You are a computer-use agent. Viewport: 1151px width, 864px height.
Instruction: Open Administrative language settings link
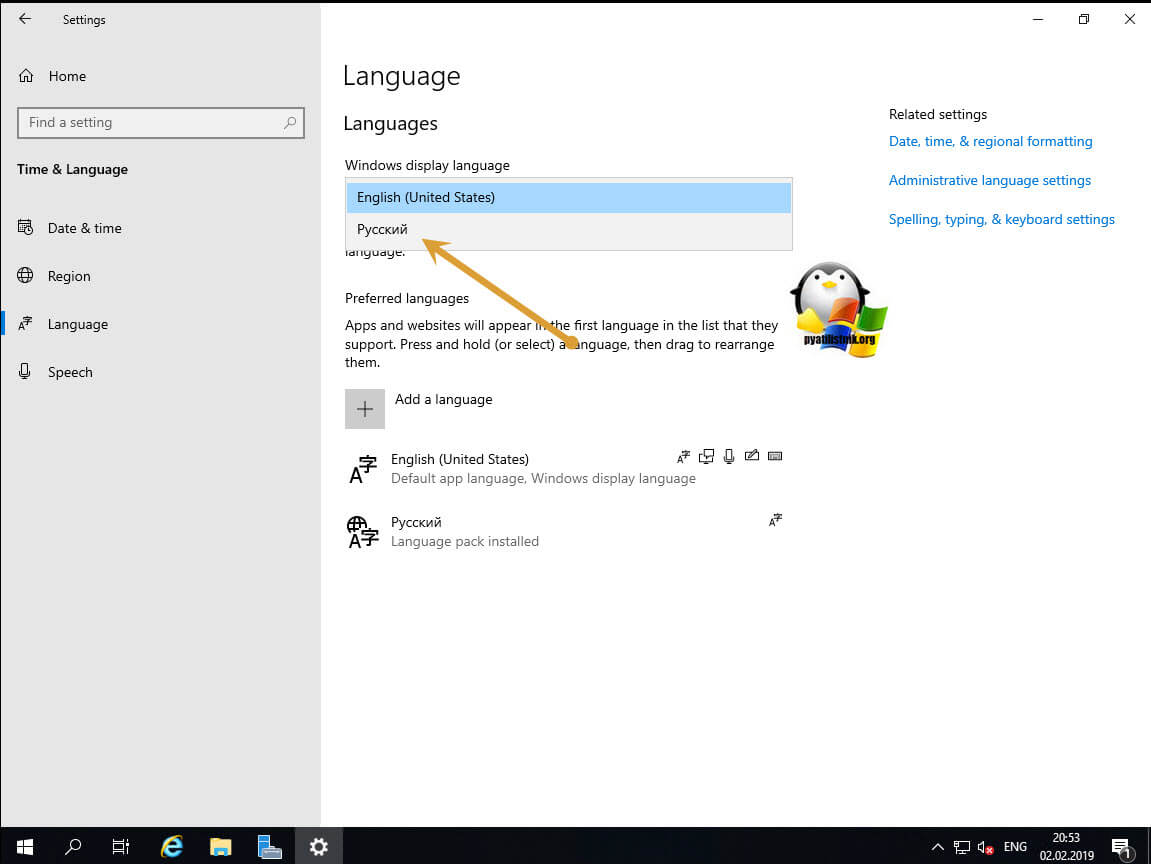click(x=989, y=180)
